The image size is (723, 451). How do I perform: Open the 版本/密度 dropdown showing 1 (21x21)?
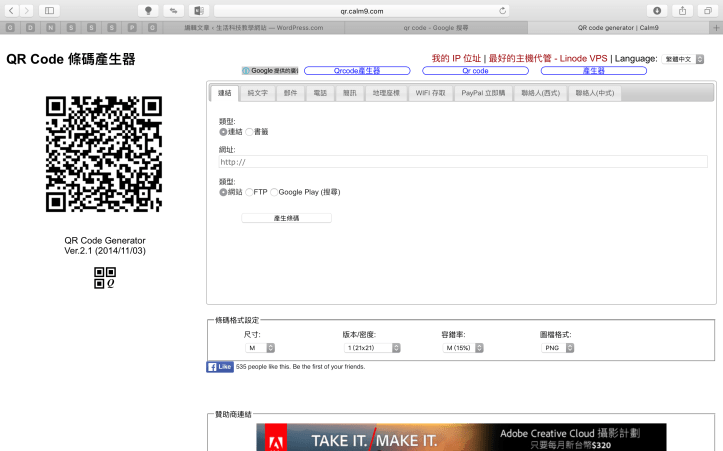tap(372, 348)
